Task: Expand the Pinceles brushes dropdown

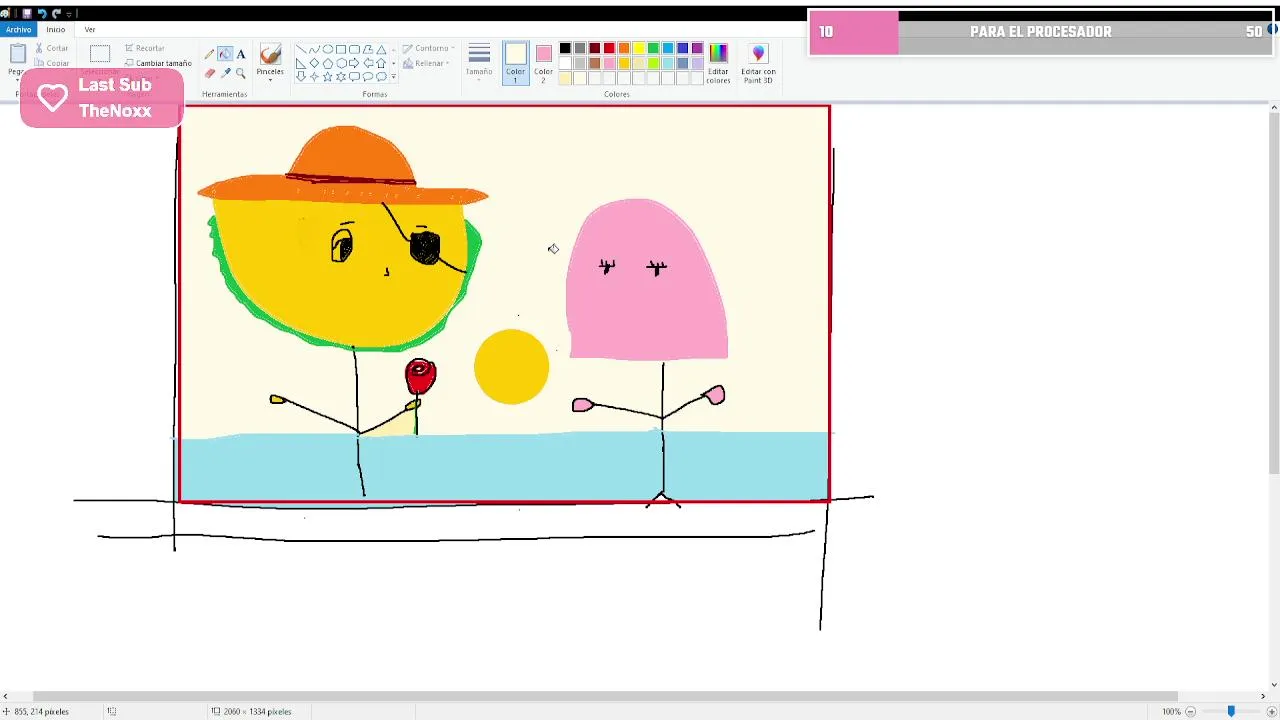Action: [x=270, y=78]
